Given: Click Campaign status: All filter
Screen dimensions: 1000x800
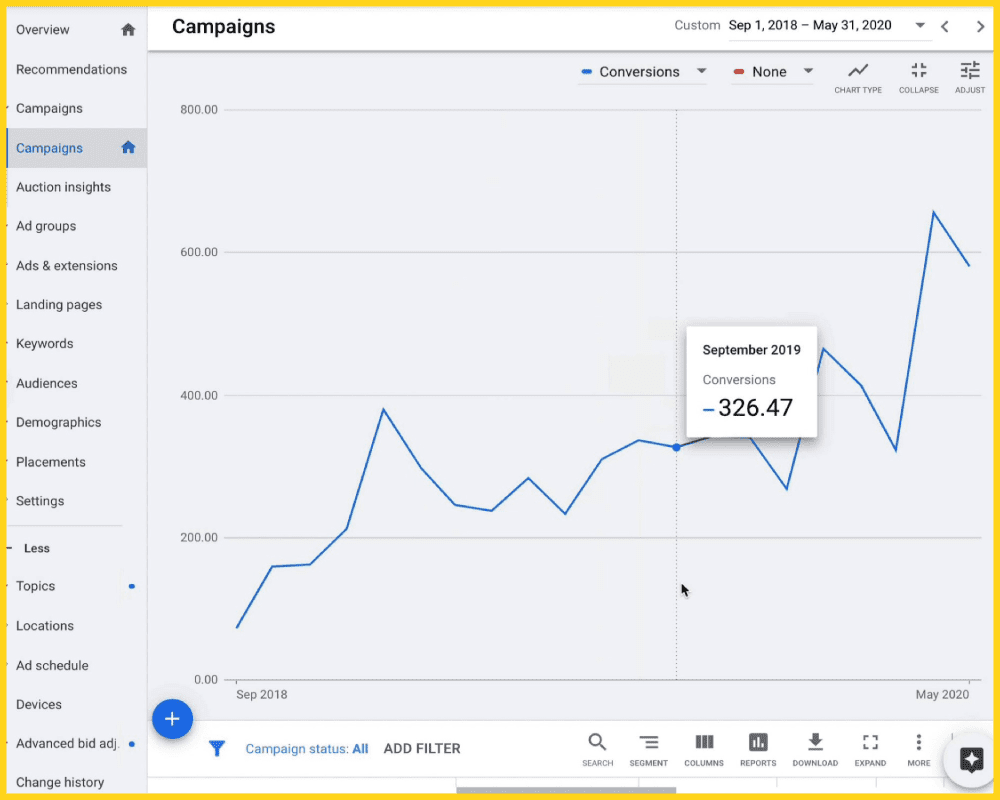Looking at the screenshot, I should tap(307, 748).
